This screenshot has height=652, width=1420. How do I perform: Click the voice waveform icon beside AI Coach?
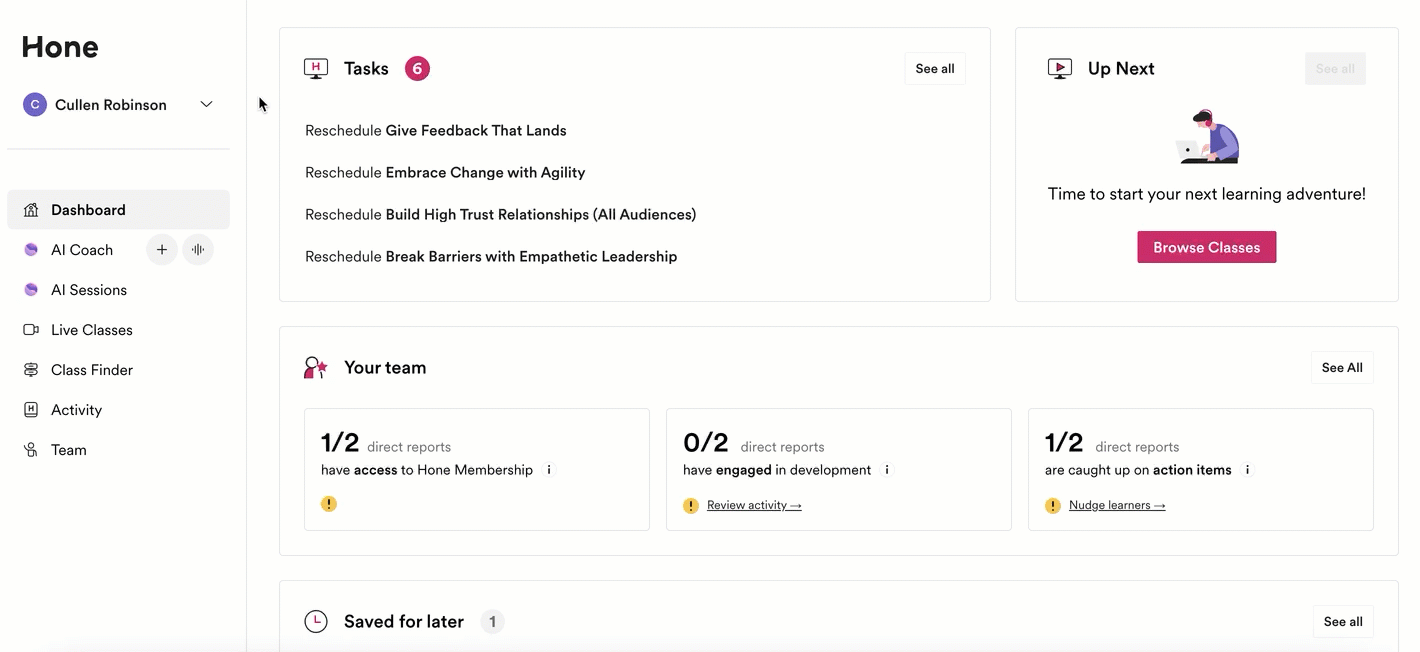pyautogui.click(x=198, y=250)
